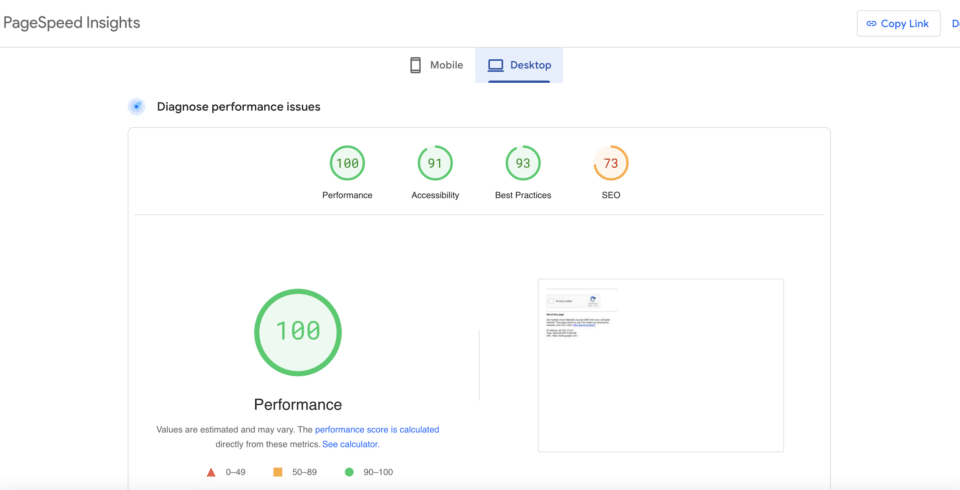
Task: Click the orange square 50–89 legend icon
Action: coord(277,472)
